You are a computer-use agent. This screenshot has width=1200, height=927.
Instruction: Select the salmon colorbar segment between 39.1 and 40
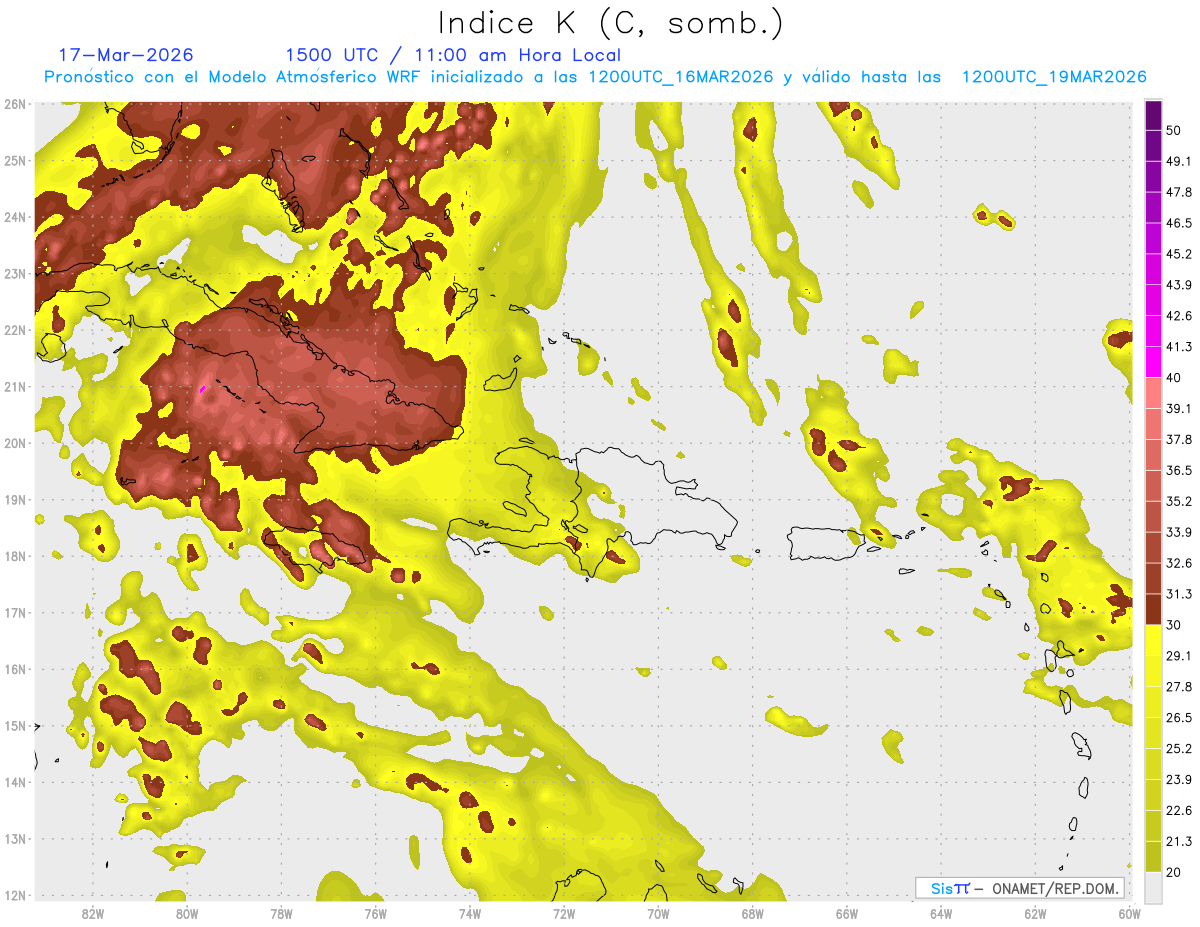pyautogui.click(x=1153, y=393)
